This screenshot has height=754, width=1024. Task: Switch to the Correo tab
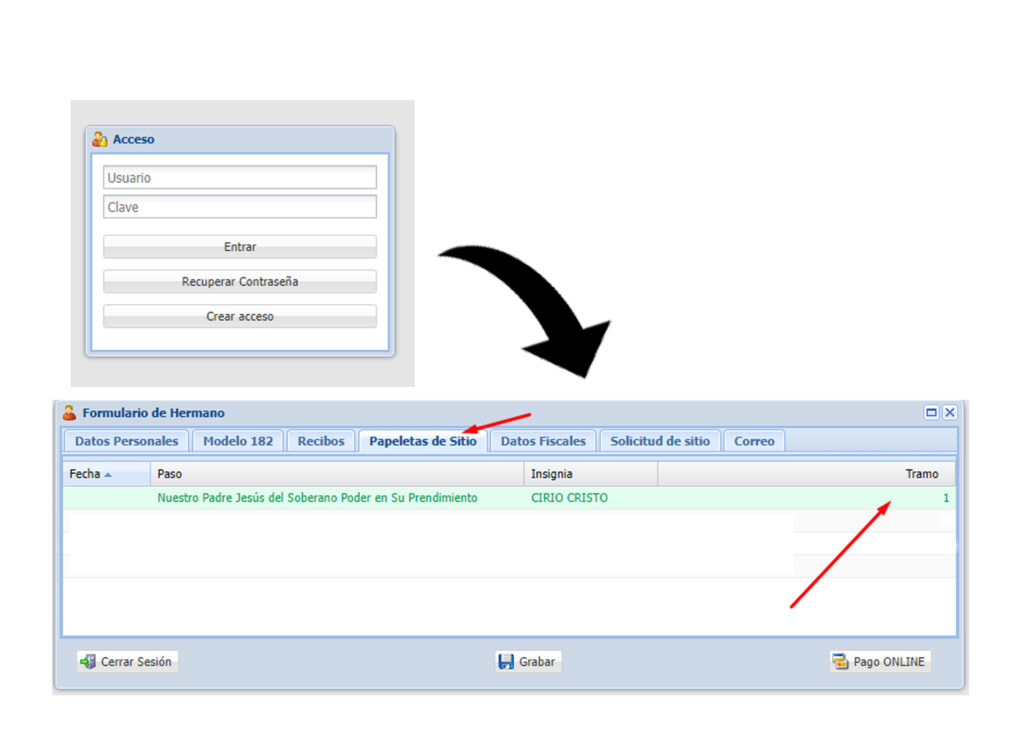pyautogui.click(x=754, y=441)
